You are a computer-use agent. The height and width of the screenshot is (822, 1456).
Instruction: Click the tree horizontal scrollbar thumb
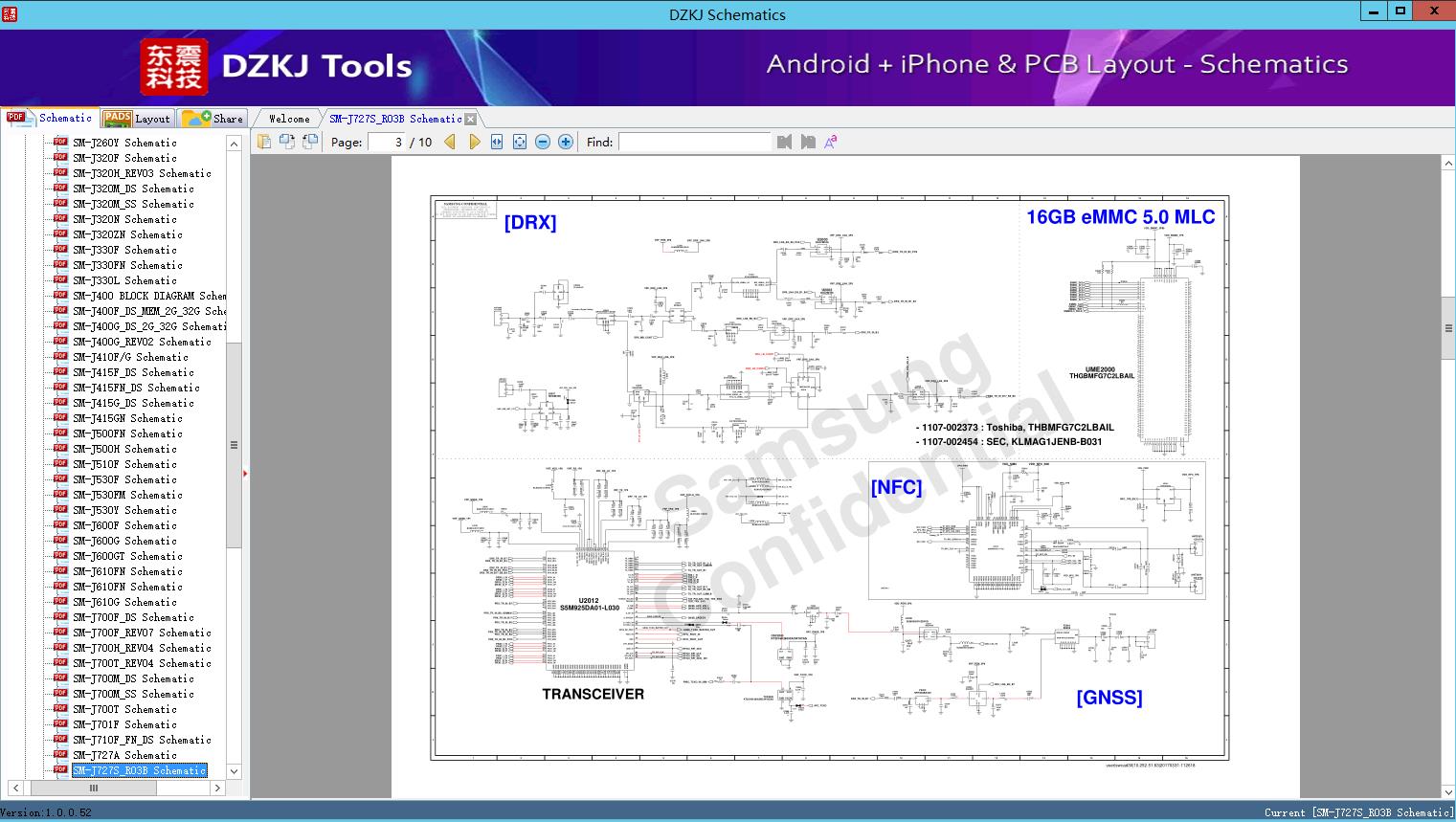[94, 788]
